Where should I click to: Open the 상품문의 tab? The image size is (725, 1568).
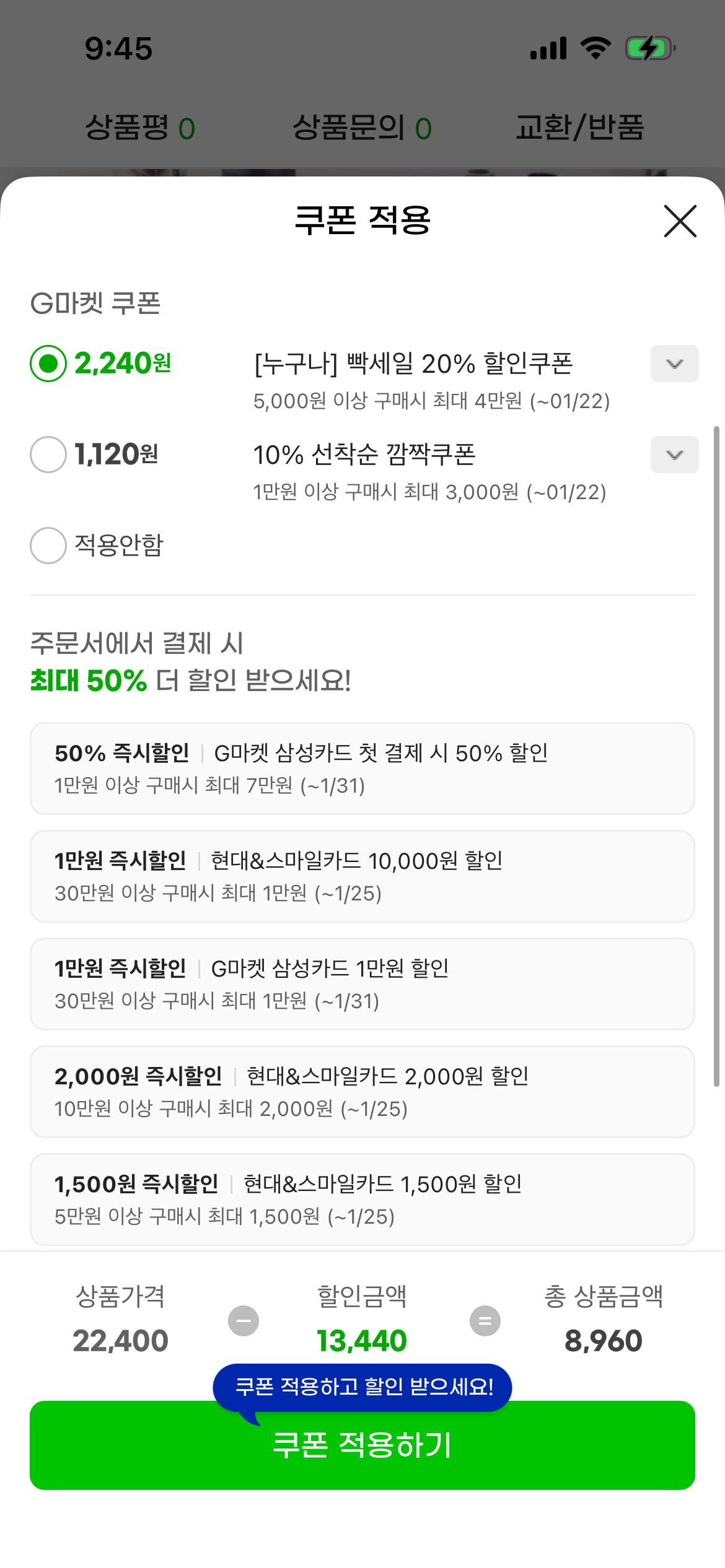[x=362, y=128]
